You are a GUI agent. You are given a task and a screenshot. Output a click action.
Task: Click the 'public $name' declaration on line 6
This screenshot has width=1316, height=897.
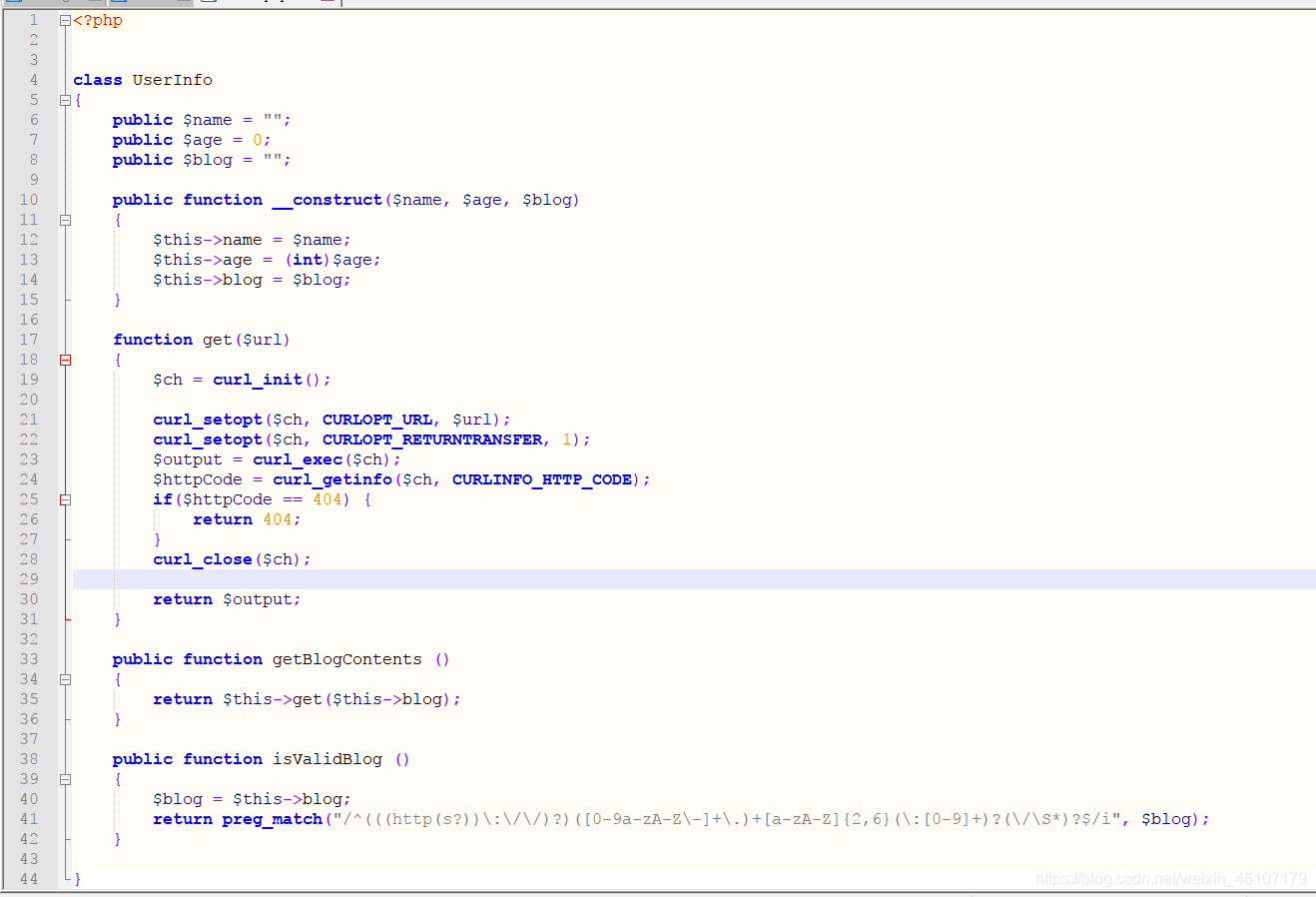[202, 120]
